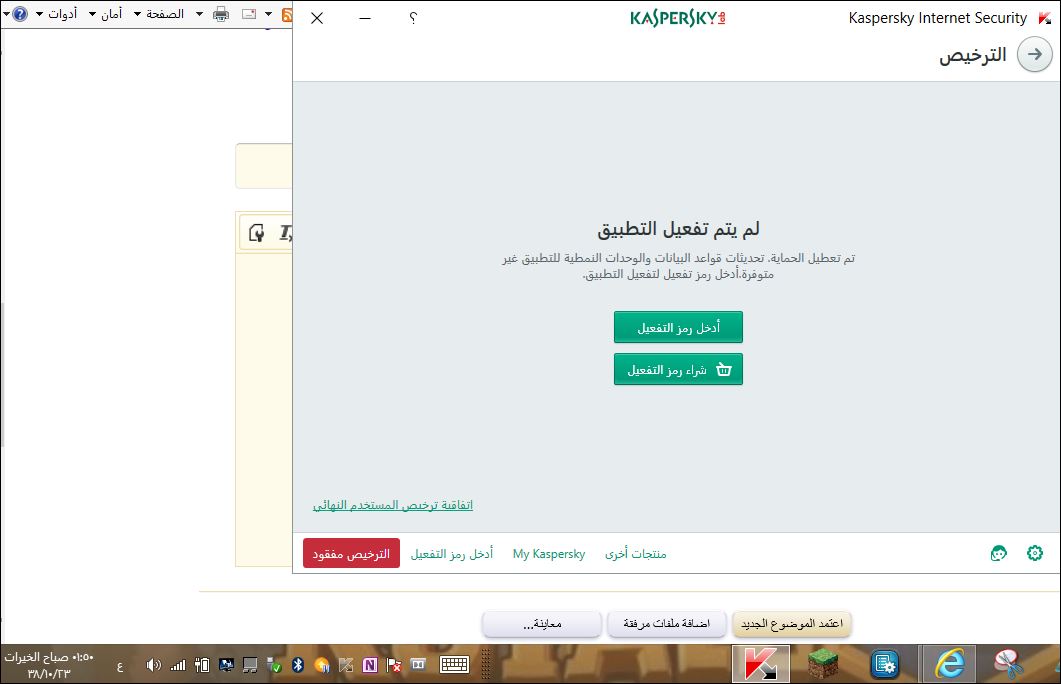Click the Kaspersky logo in the title bar

pos(677,18)
